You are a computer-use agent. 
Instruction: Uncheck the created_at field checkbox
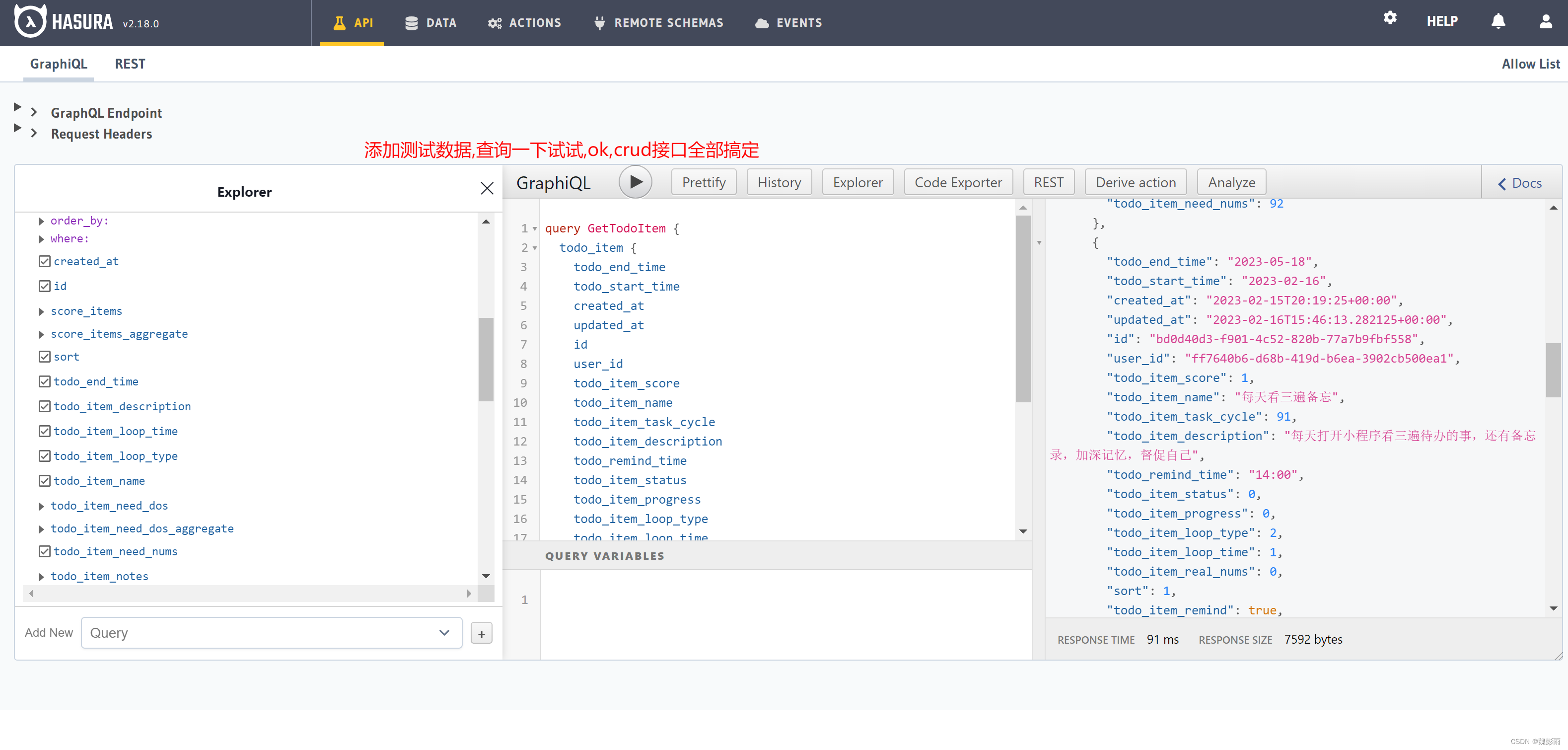[44, 261]
